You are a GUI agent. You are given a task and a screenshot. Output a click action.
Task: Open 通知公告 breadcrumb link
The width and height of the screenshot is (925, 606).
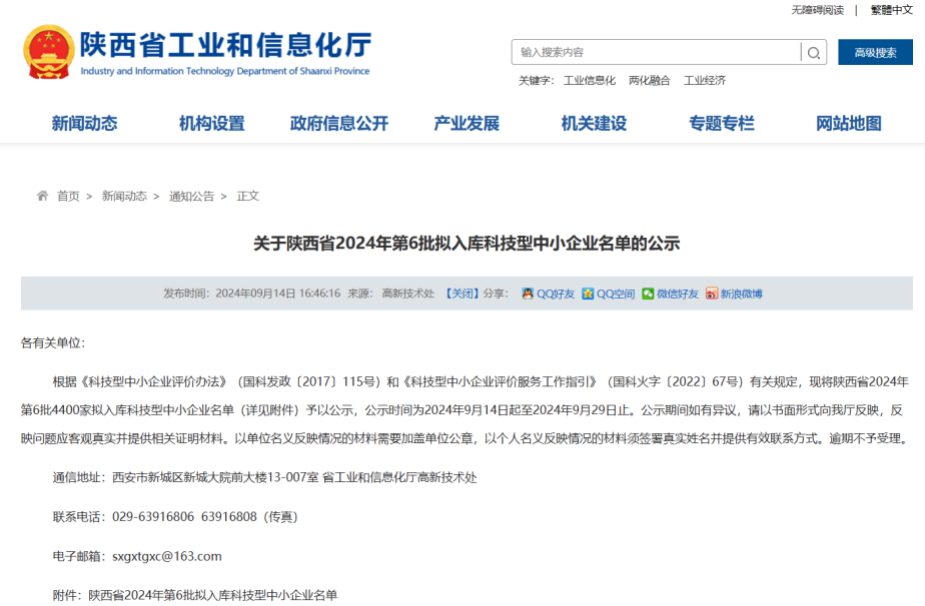point(191,196)
